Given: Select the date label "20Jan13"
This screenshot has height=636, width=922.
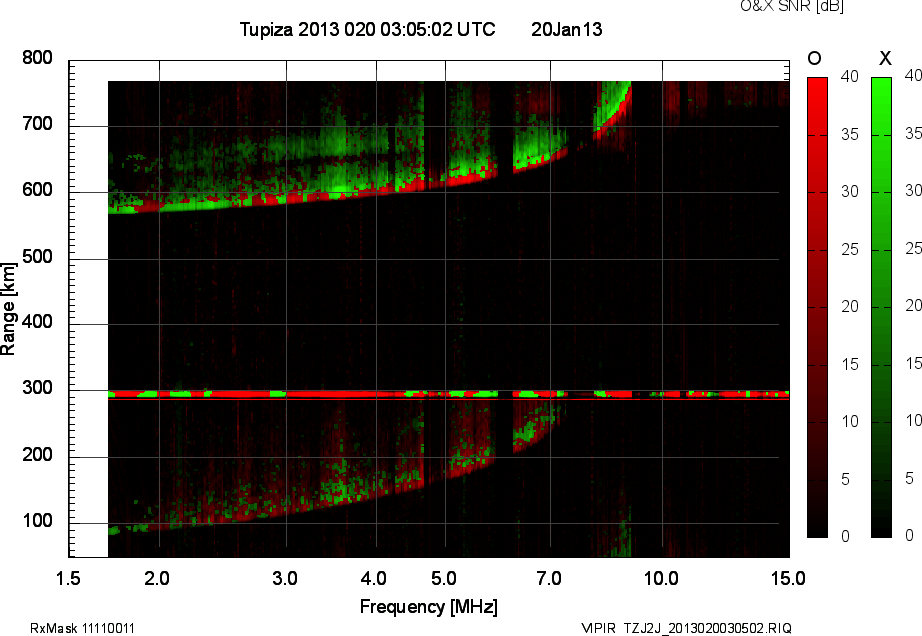Looking at the screenshot, I should pos(566,29).
